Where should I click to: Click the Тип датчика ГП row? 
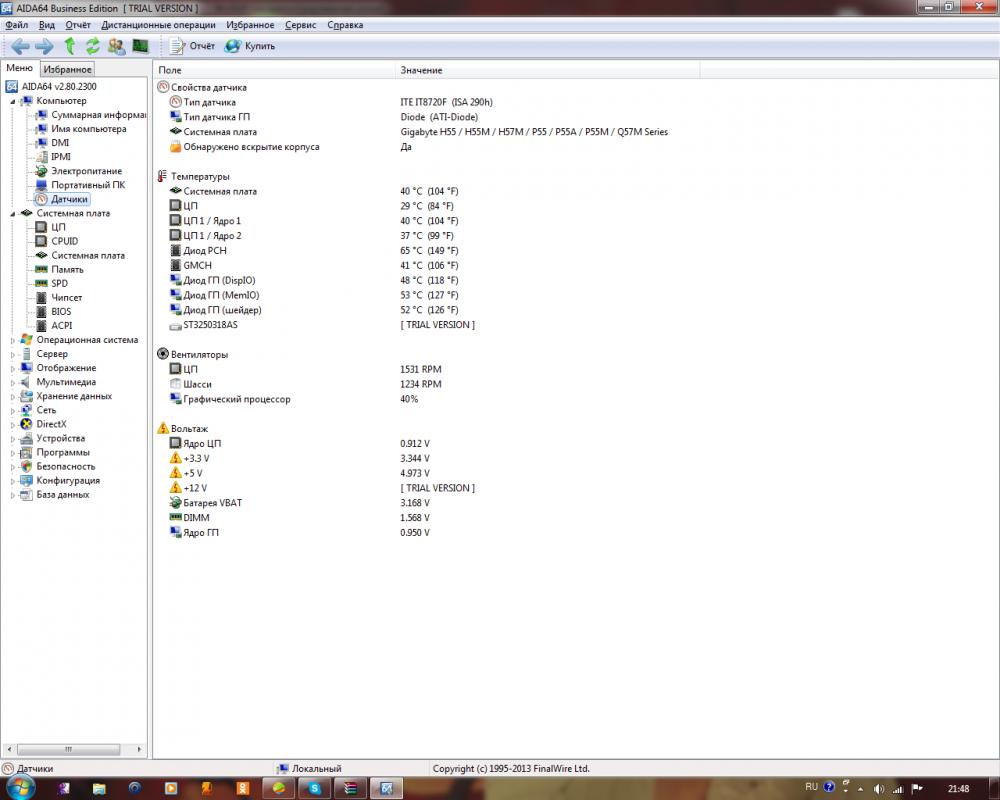[x=324, y=117]
